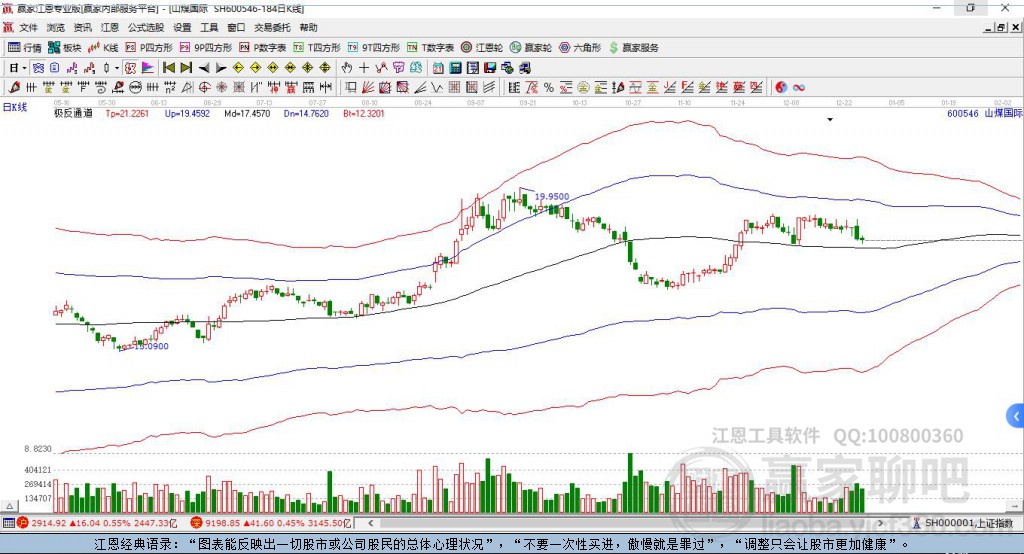Open the 板块 sector view

coord(64,48)
